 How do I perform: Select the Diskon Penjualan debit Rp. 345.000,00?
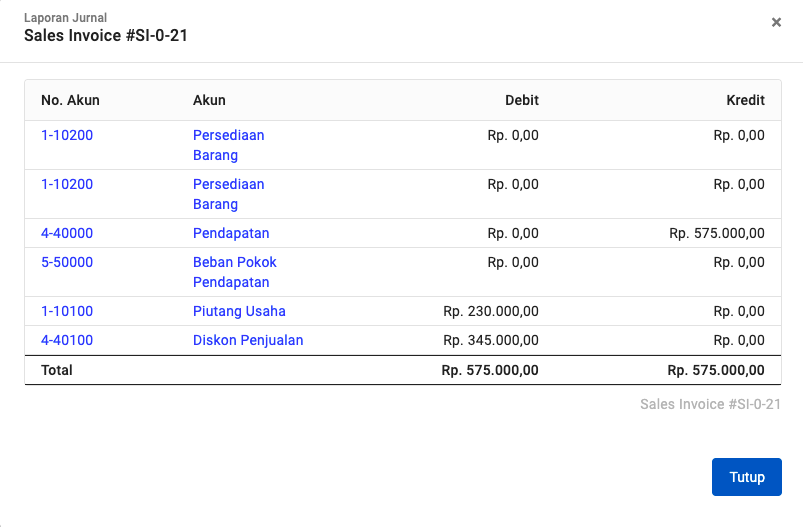pos(491,340)
